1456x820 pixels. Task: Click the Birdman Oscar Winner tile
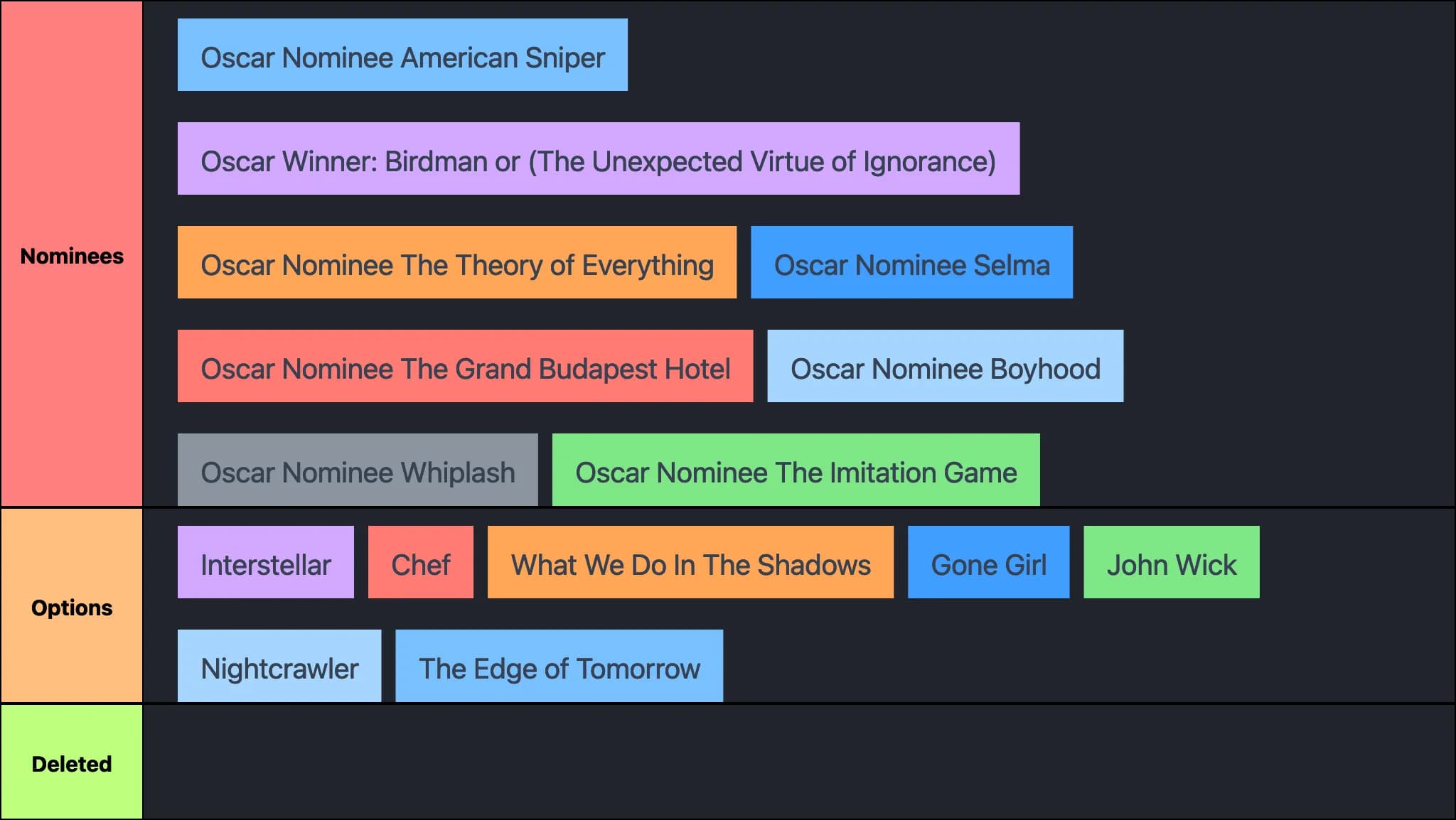pos(598,159)
